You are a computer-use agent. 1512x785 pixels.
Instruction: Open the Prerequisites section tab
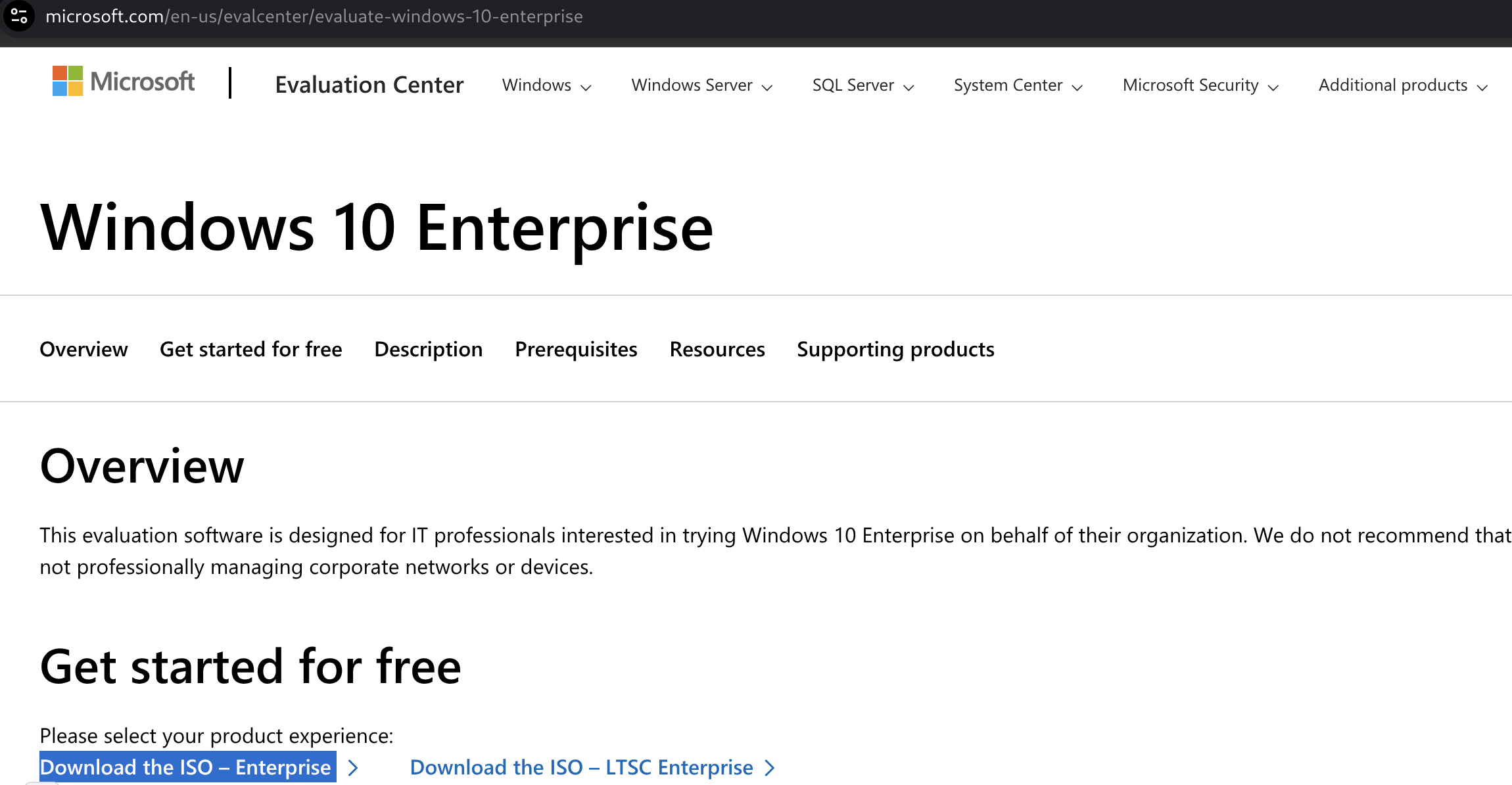pos(576,349)
